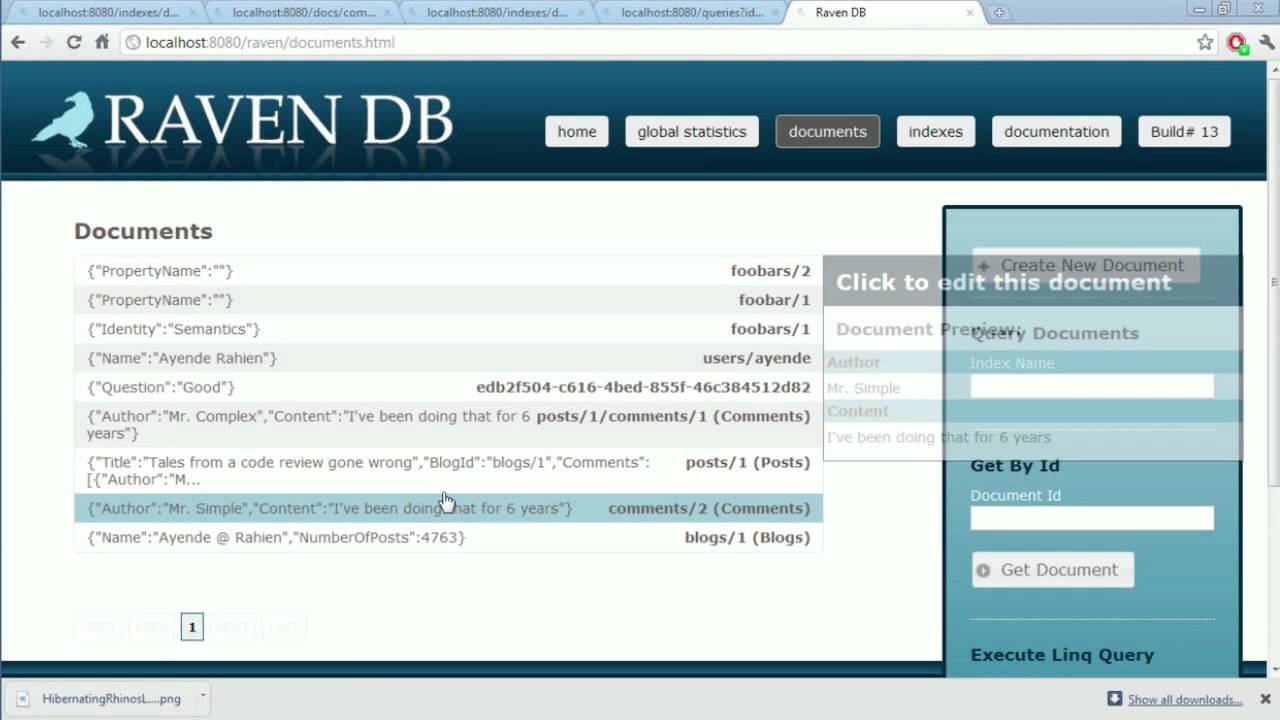
Task: Go back with the browser back arrow
Action: pyautogui.click(x=17, y=42)
